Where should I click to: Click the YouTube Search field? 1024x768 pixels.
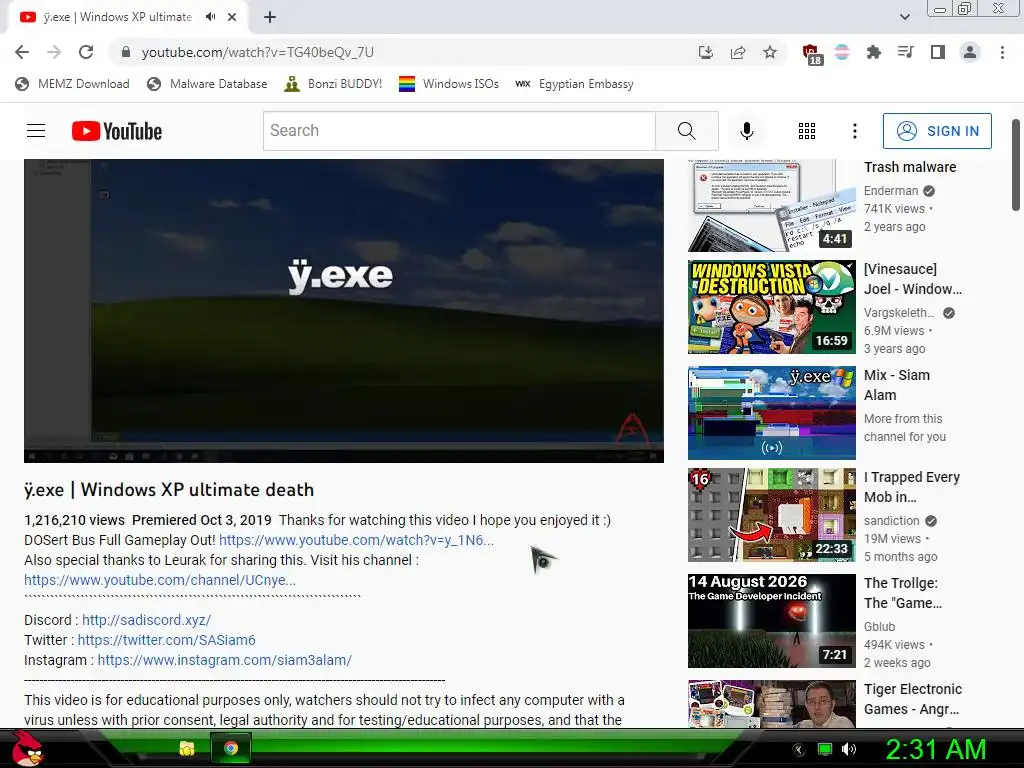point(459,131)
